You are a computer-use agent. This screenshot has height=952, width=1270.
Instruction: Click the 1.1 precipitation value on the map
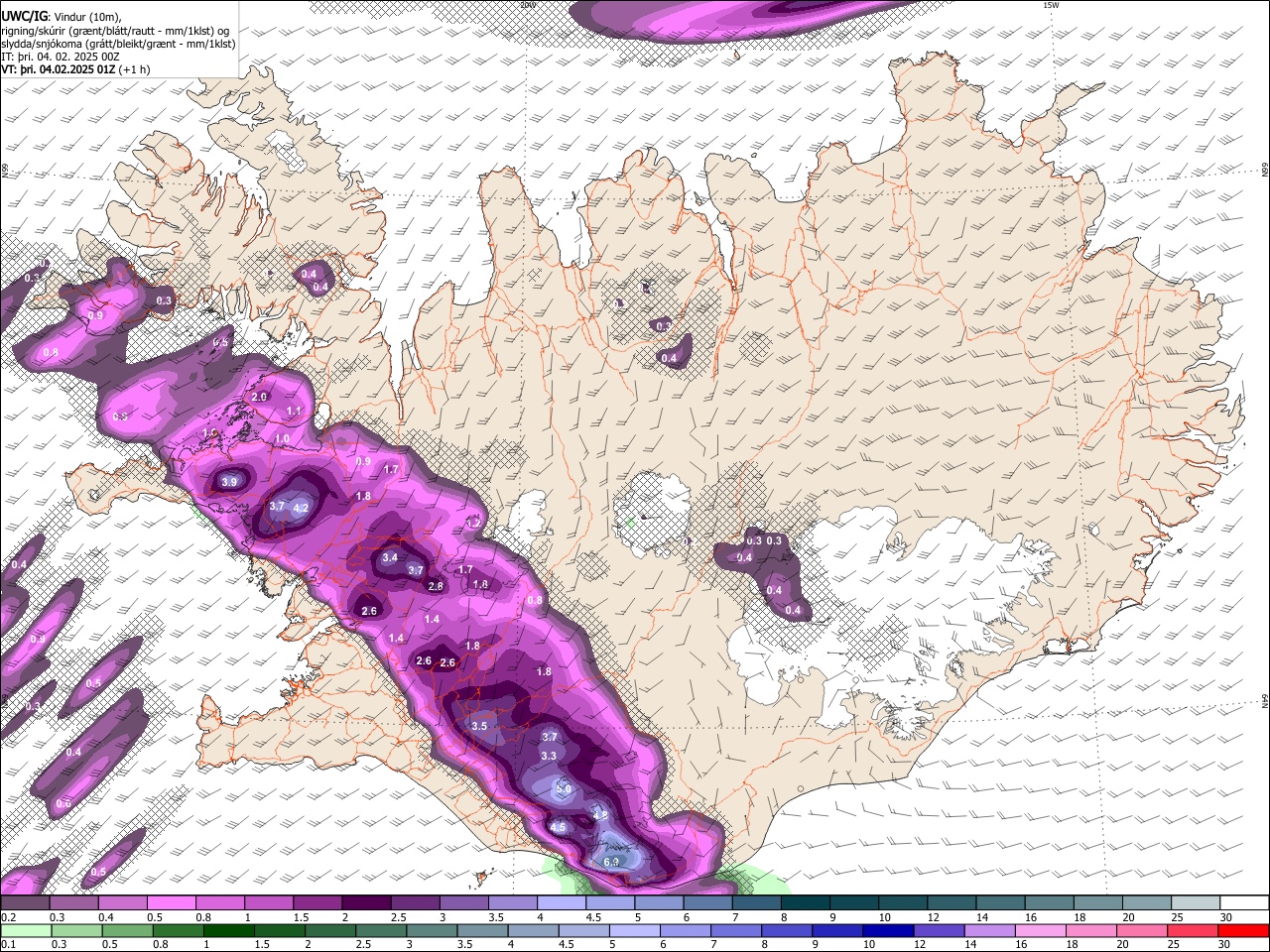294,411
